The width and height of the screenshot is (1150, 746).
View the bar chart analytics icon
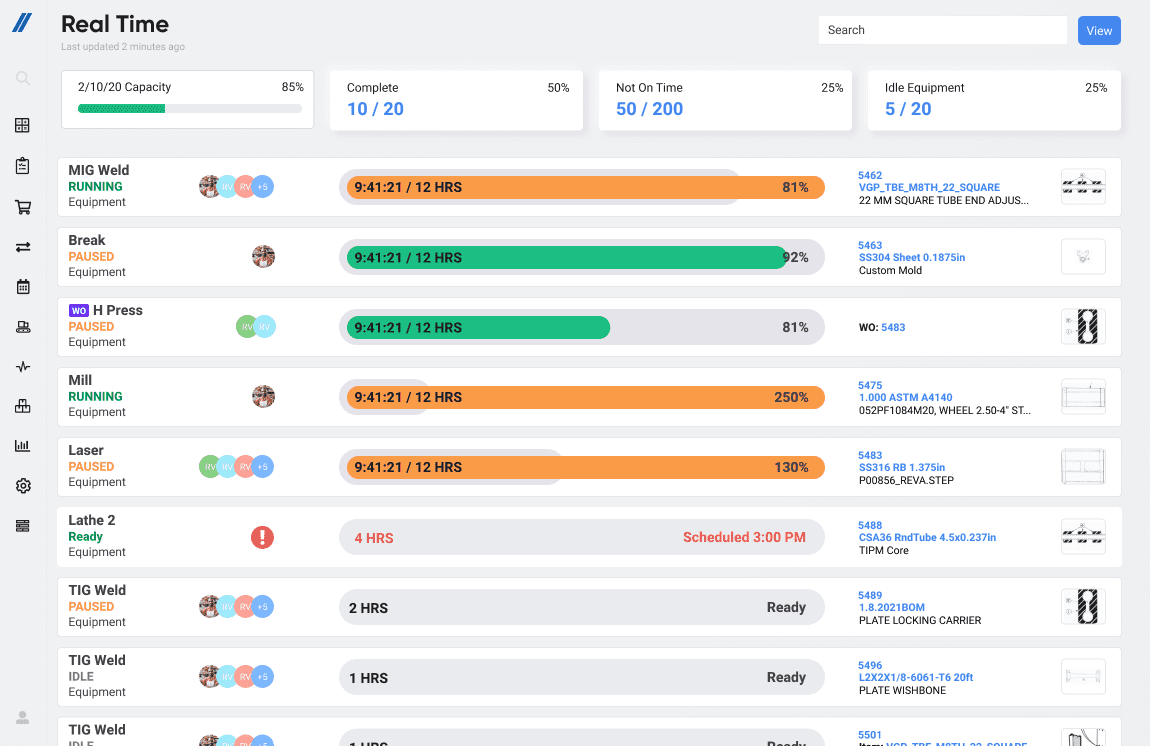[x=22, y=445]
